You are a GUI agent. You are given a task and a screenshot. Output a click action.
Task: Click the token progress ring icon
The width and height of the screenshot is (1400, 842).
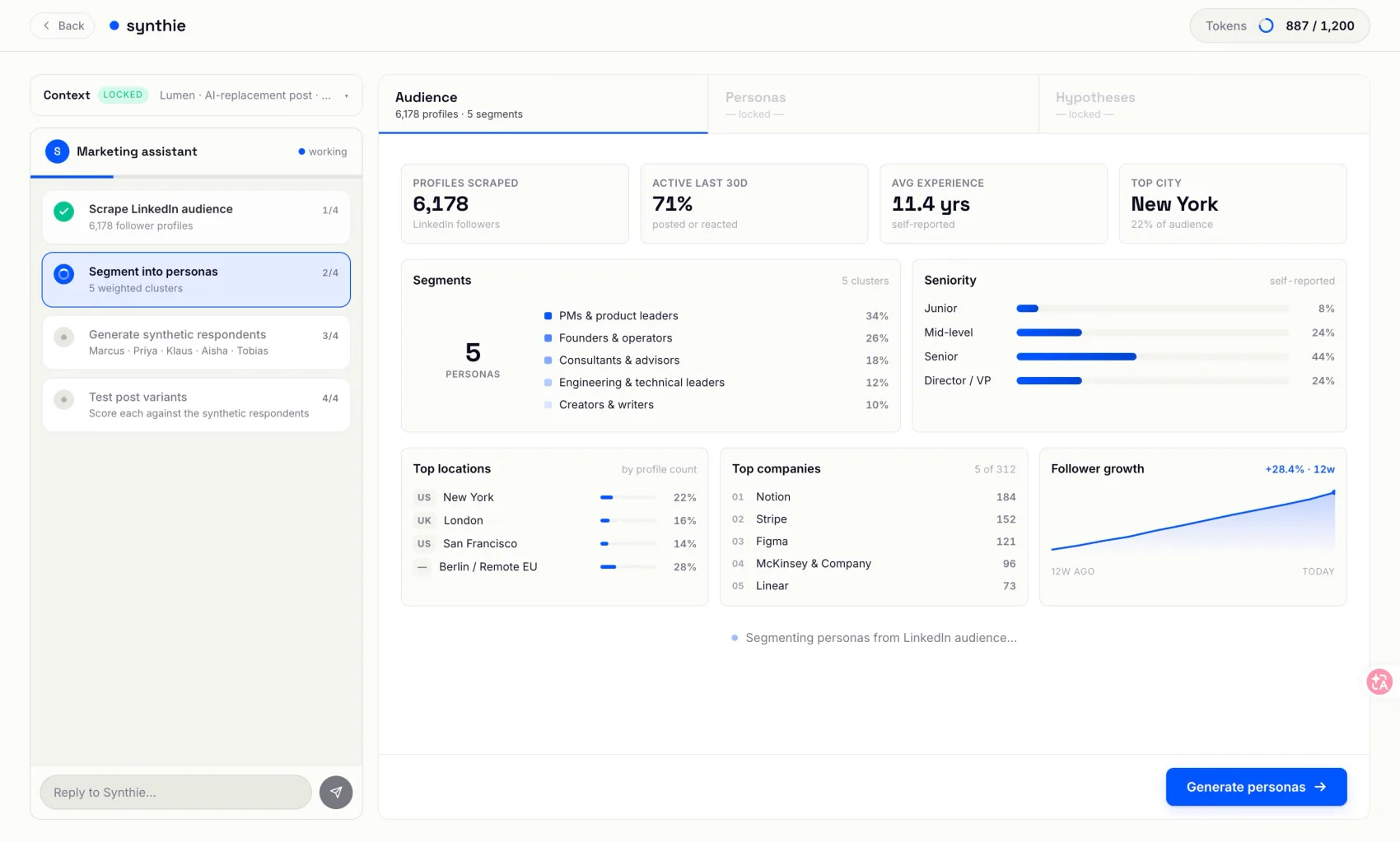click(1266, 26)
